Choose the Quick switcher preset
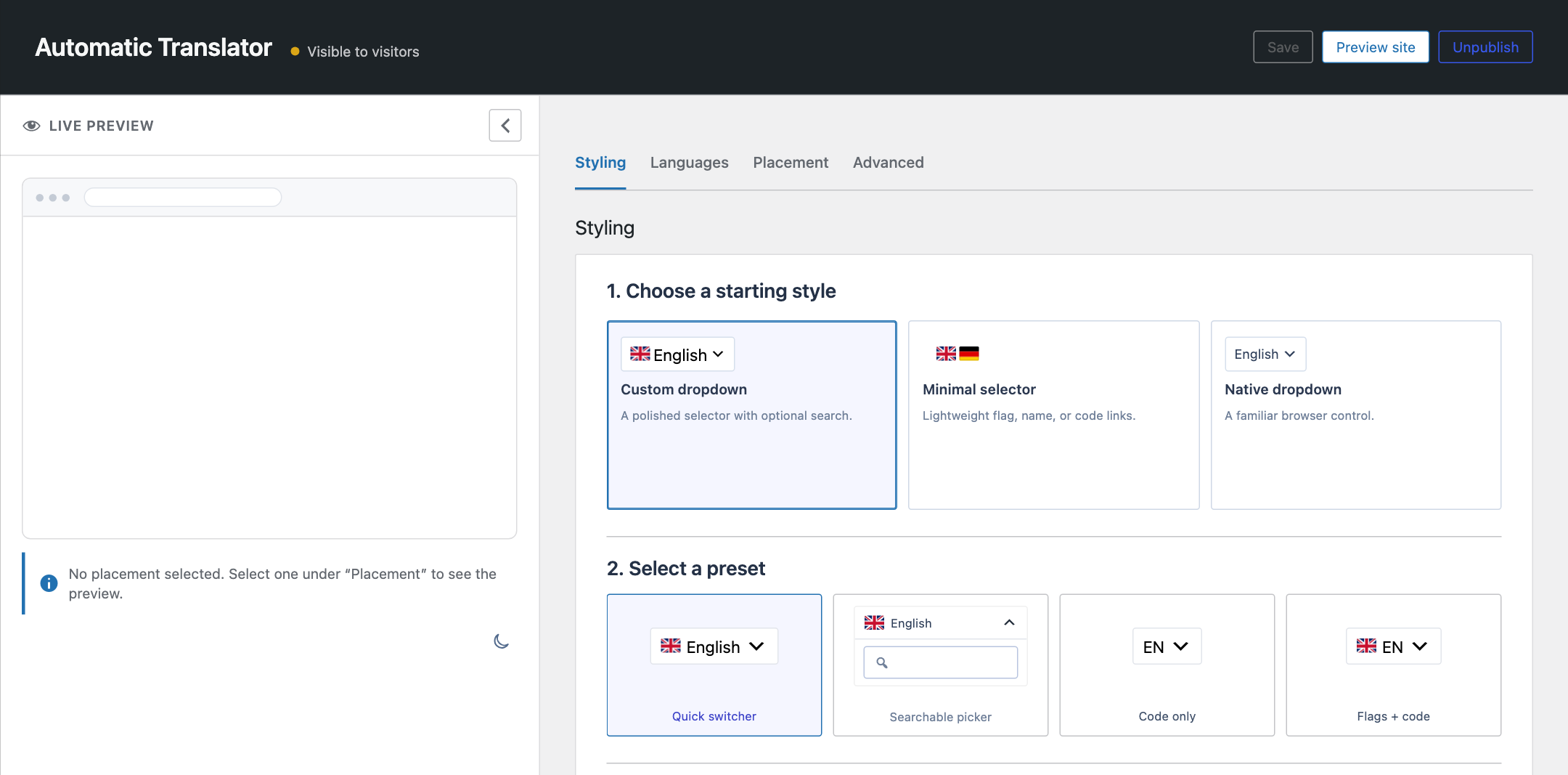 pos(714,665)
